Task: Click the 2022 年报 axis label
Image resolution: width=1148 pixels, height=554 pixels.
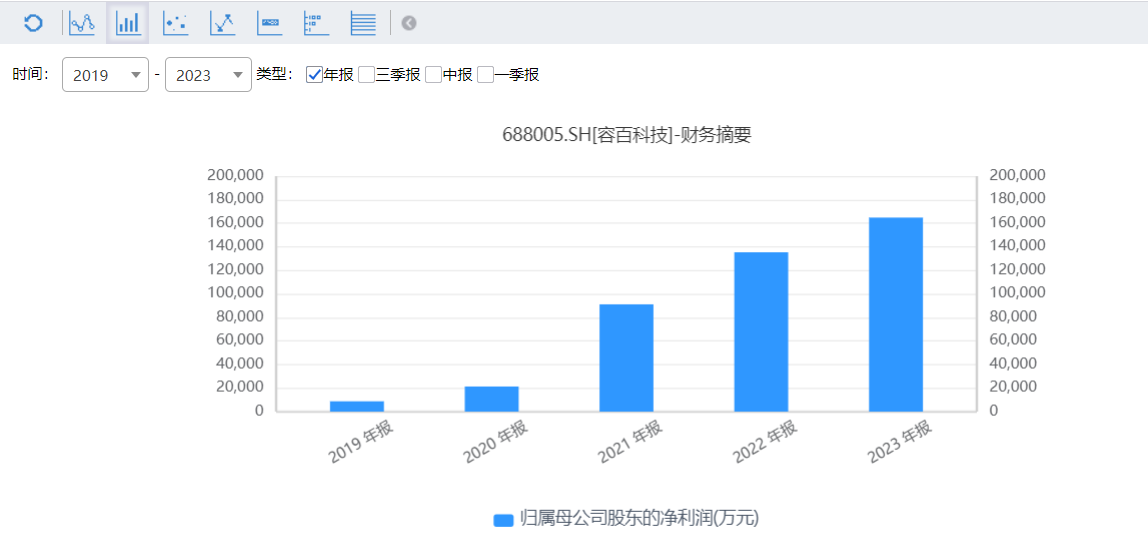Action: pyautogui.click(x=765, y=442)
